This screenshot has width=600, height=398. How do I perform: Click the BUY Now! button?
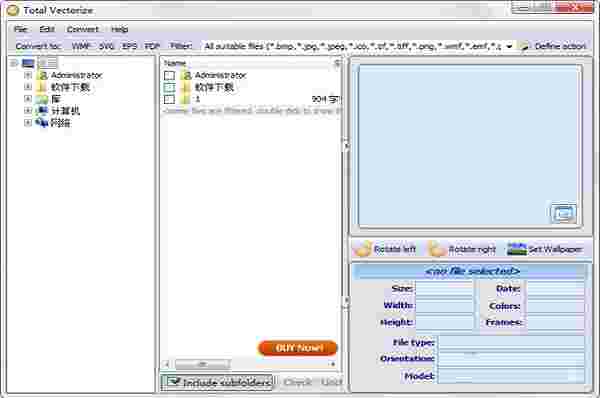(298, 348)
